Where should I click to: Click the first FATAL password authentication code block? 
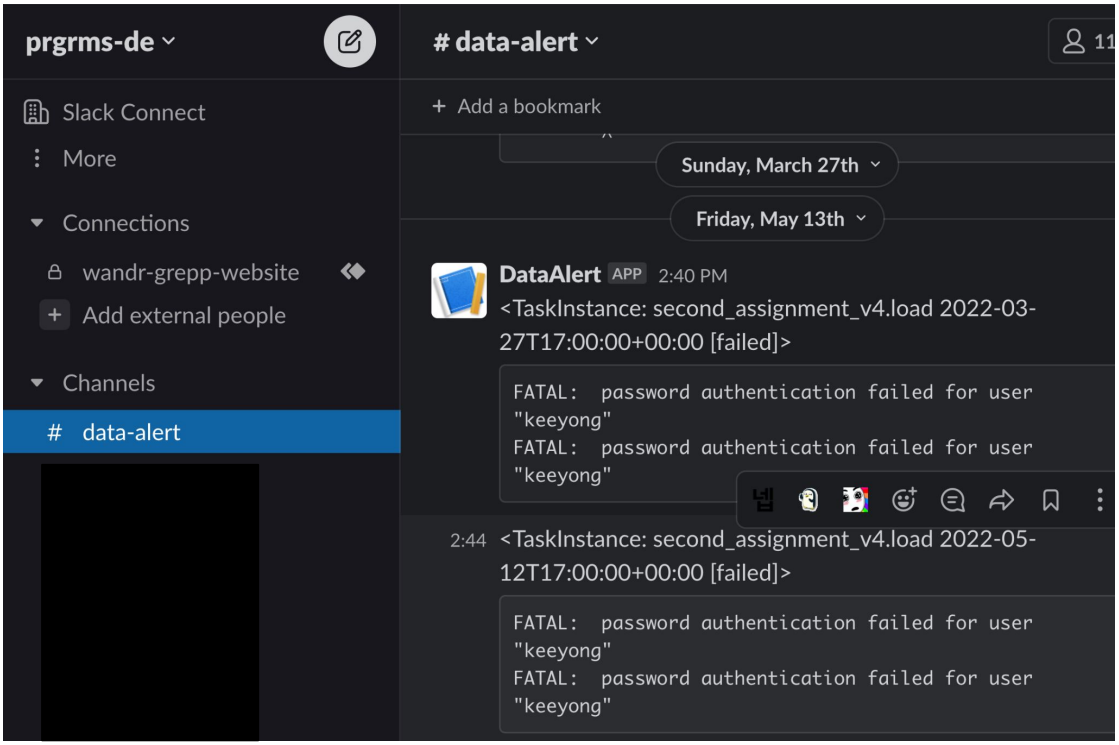pos(807,434)
